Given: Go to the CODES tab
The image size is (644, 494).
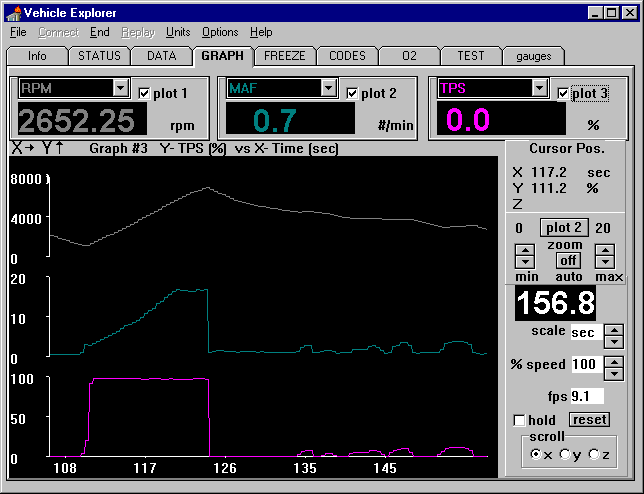Looking at the screenshot, I should point(346,56).
